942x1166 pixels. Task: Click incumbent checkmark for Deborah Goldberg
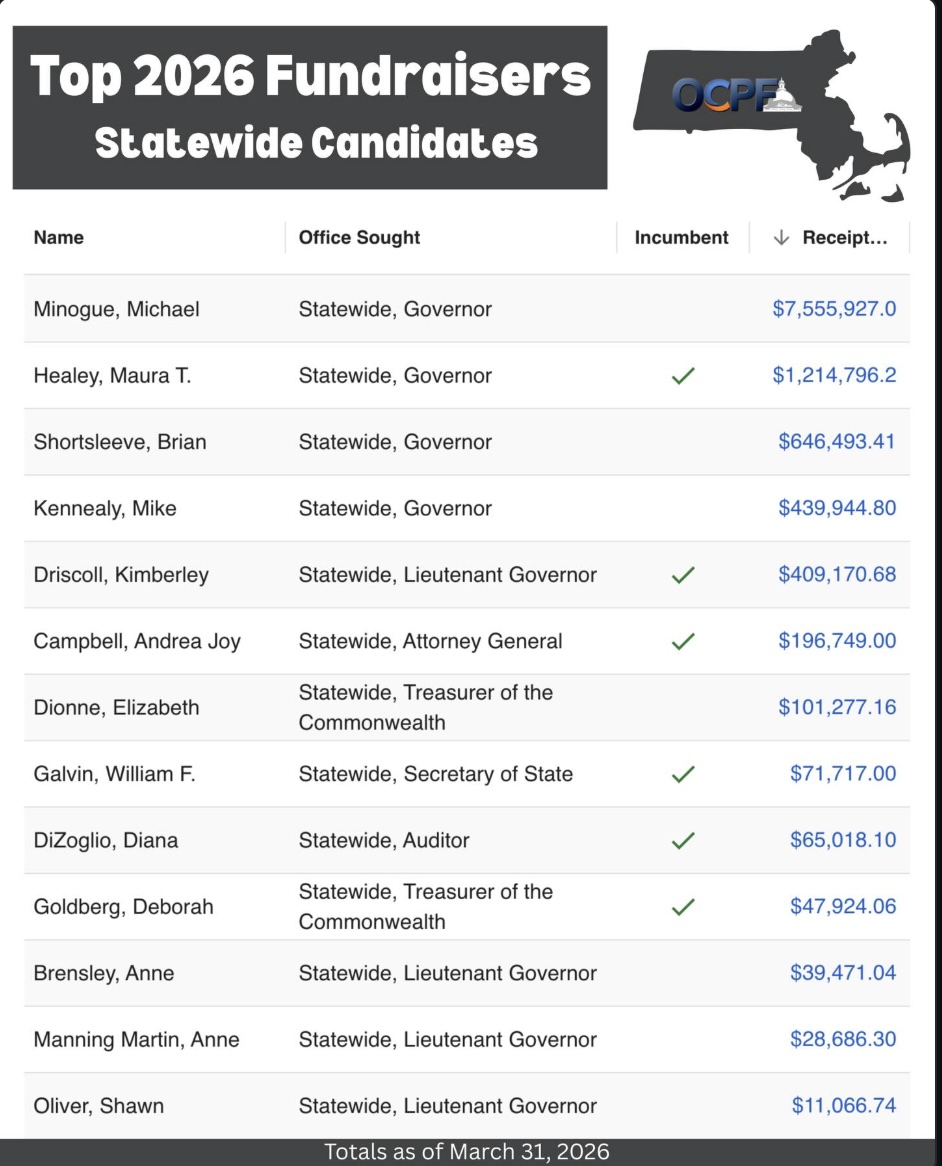tap(682, 907)
